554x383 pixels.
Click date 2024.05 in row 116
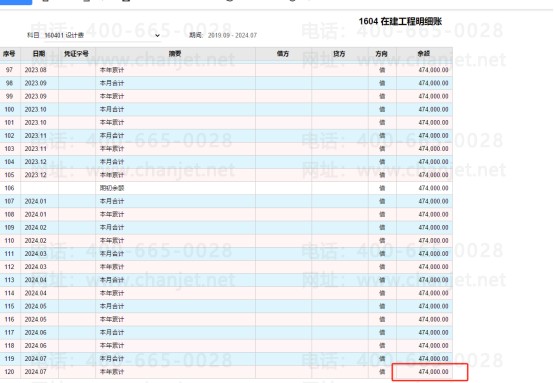(36, 319)
